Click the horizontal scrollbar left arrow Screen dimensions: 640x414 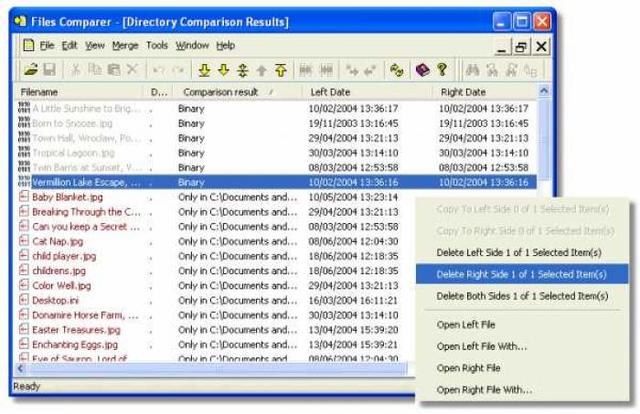coord(20,369)
